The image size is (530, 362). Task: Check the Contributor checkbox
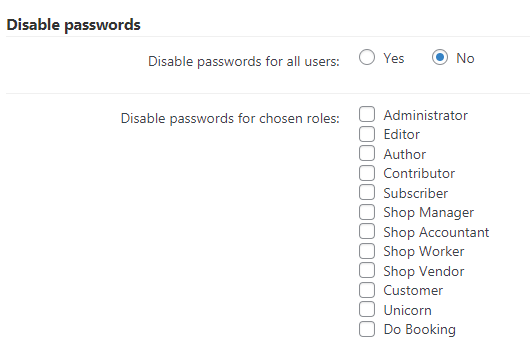click(x=367, y=173)
